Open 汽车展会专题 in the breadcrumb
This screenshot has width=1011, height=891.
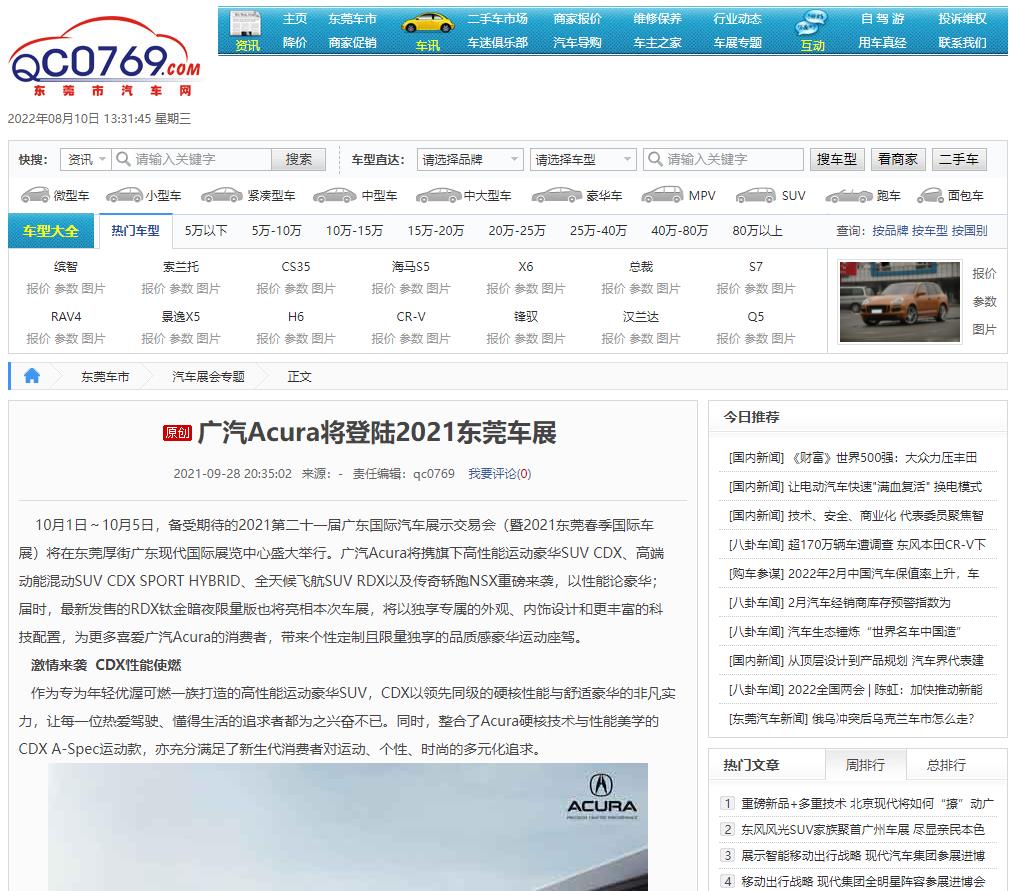tap(208, 377)
